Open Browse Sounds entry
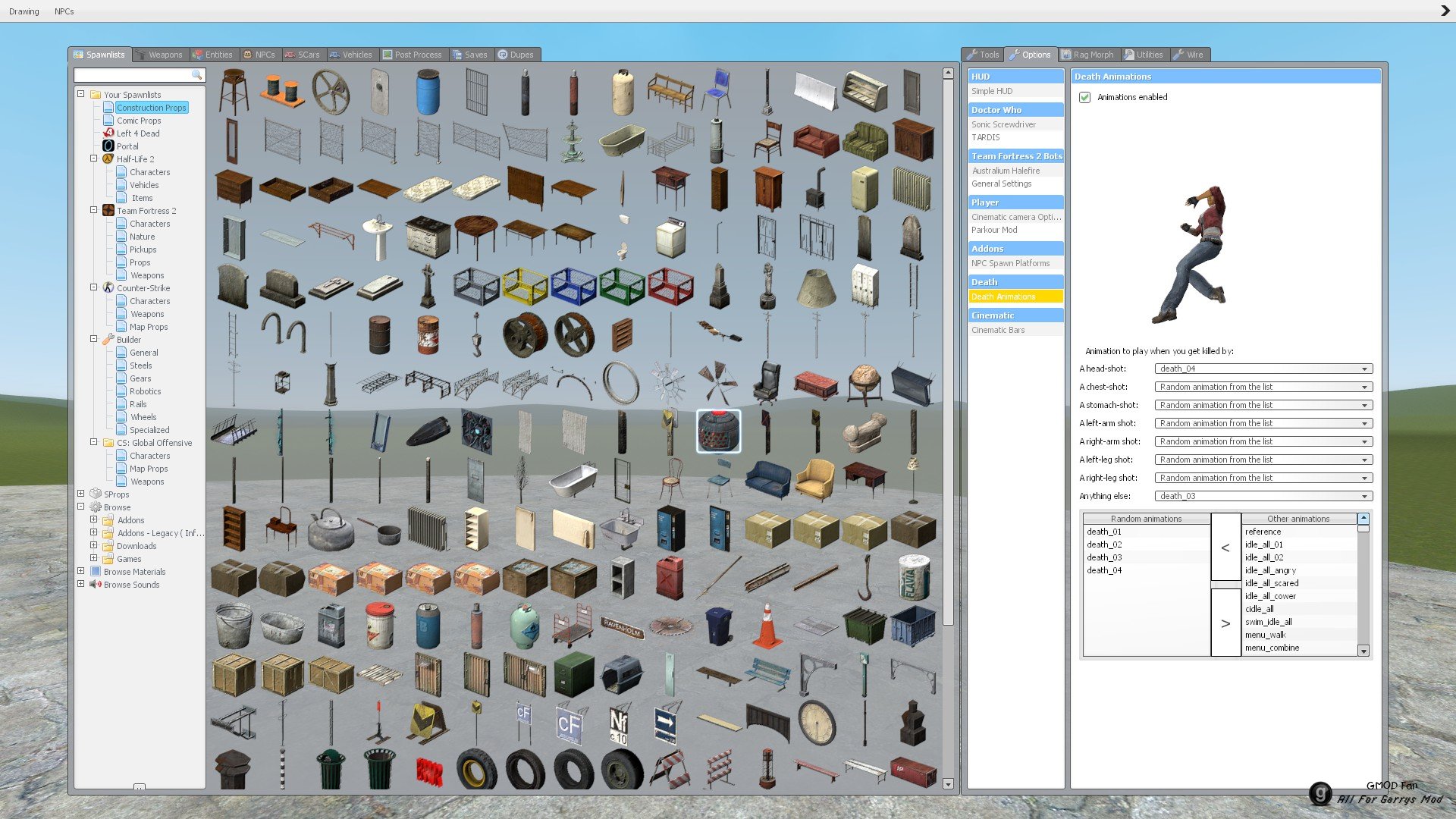The height and width of the screenshot is (819, 1456). [131, 585]
